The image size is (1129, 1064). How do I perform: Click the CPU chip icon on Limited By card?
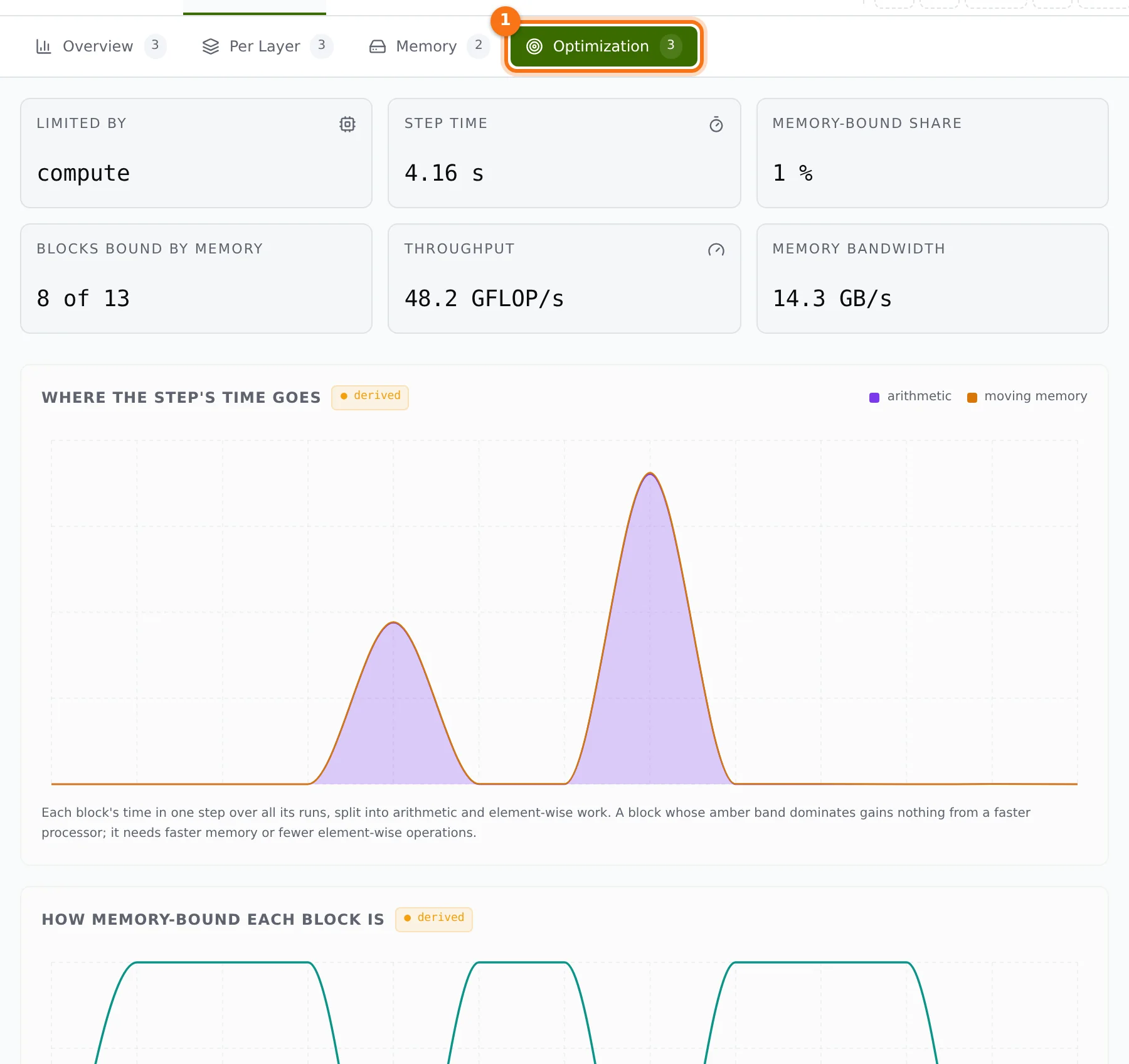(x=347, y=124)
